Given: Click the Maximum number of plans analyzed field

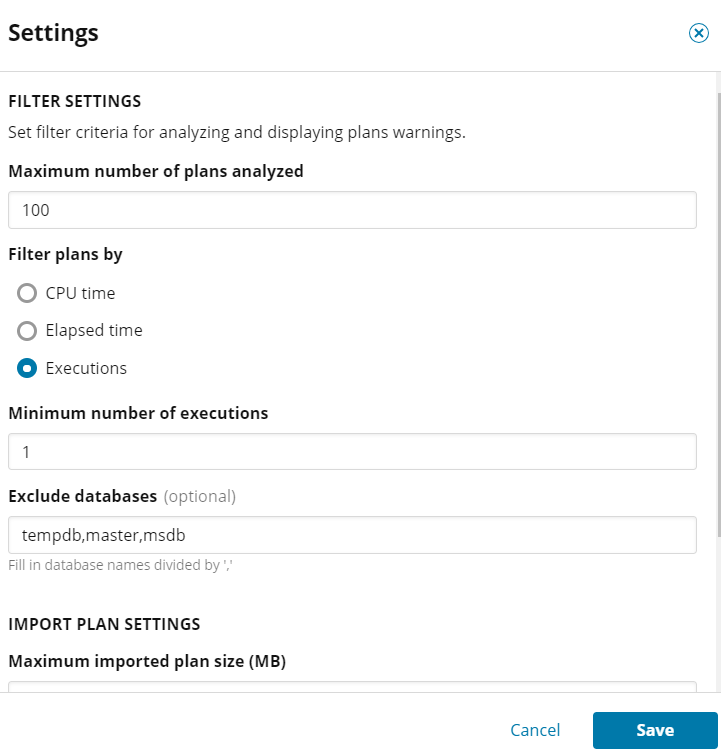Looking at the screenshot, I should coord(352,210).
